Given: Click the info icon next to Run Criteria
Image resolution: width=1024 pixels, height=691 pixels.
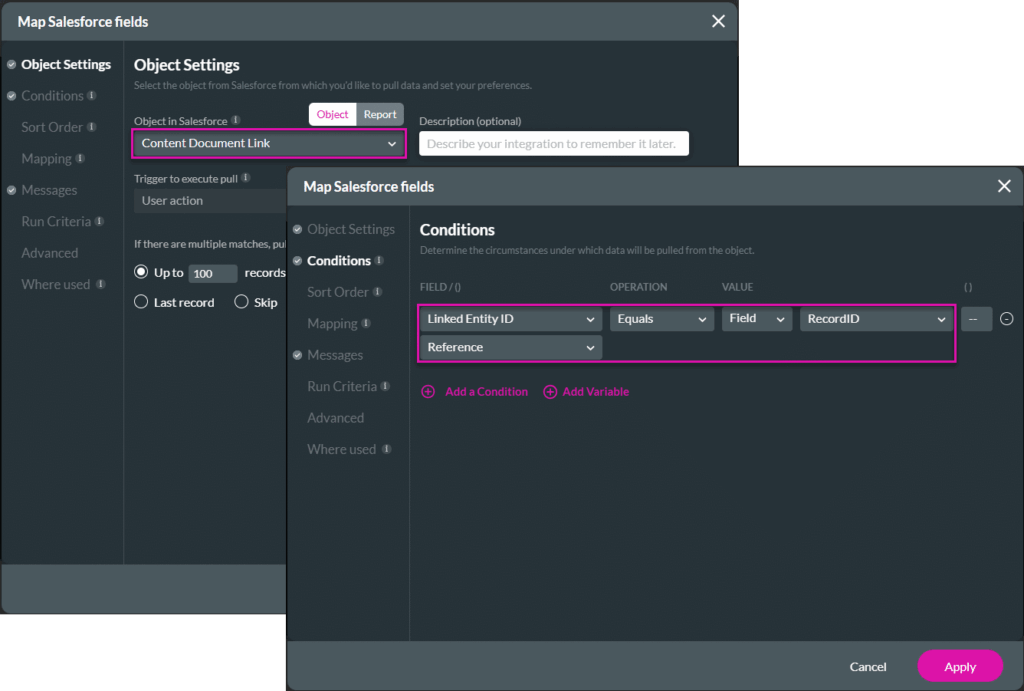Looking at the screenshot, I should coord(385,386).
